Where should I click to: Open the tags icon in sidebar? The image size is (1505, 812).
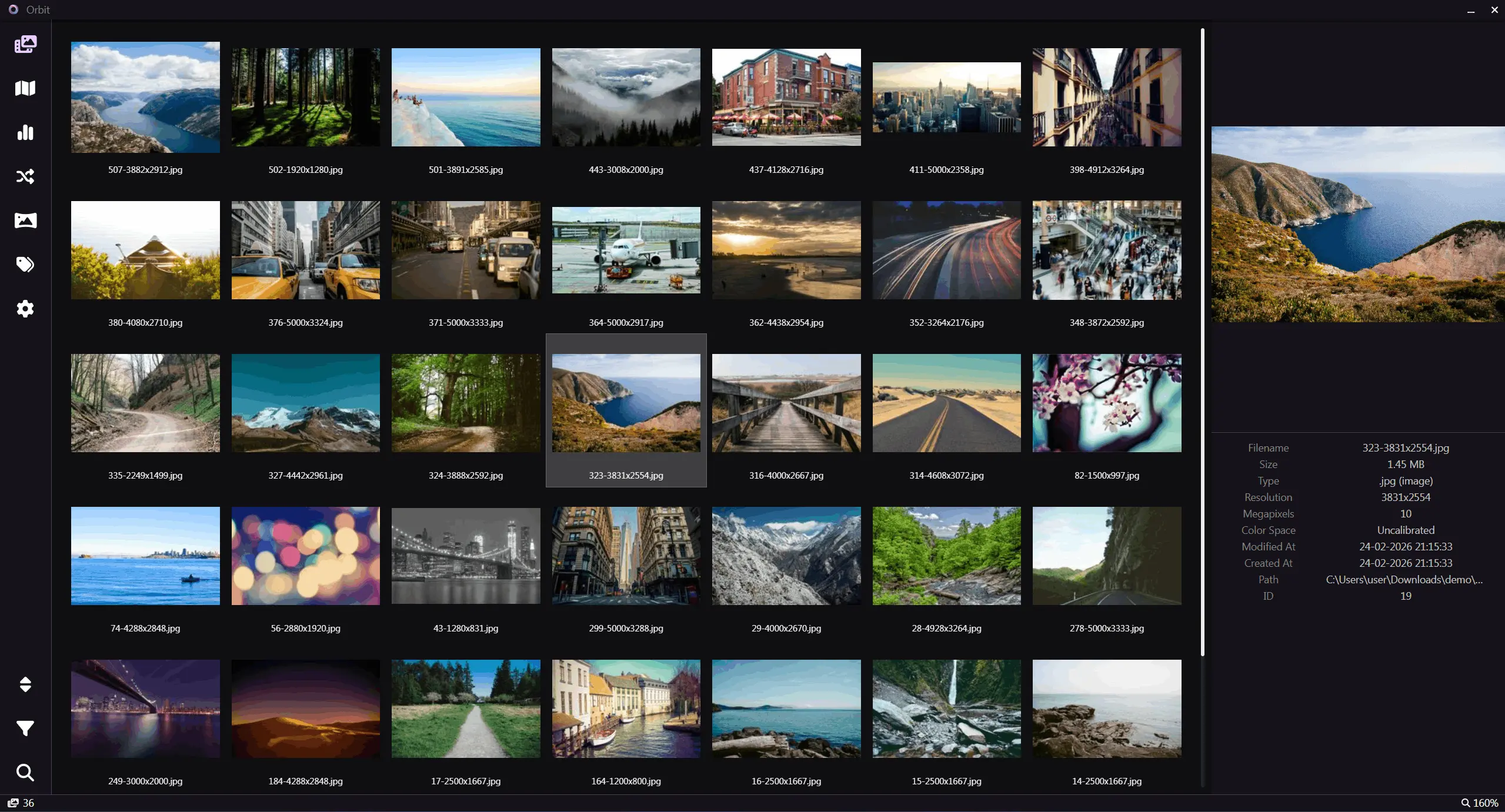click(25, 265)
